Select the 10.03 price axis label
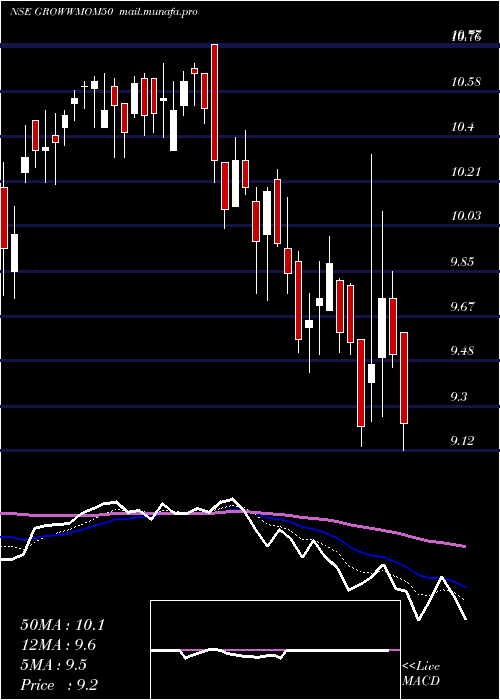Screen dimensions: 500x700 click(466, 216)
